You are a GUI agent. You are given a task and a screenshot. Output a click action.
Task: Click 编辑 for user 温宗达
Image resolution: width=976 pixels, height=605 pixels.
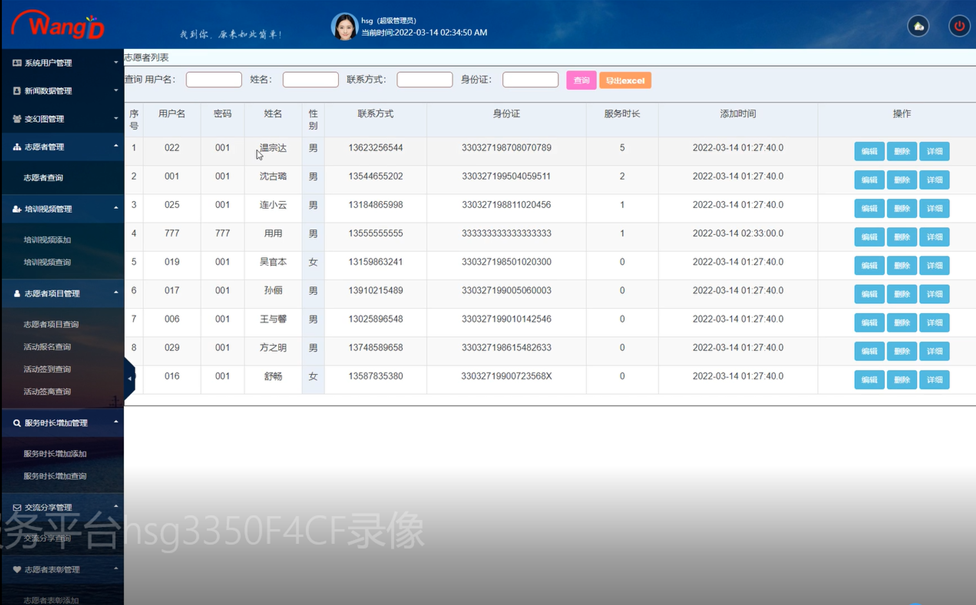click(870, 151)
